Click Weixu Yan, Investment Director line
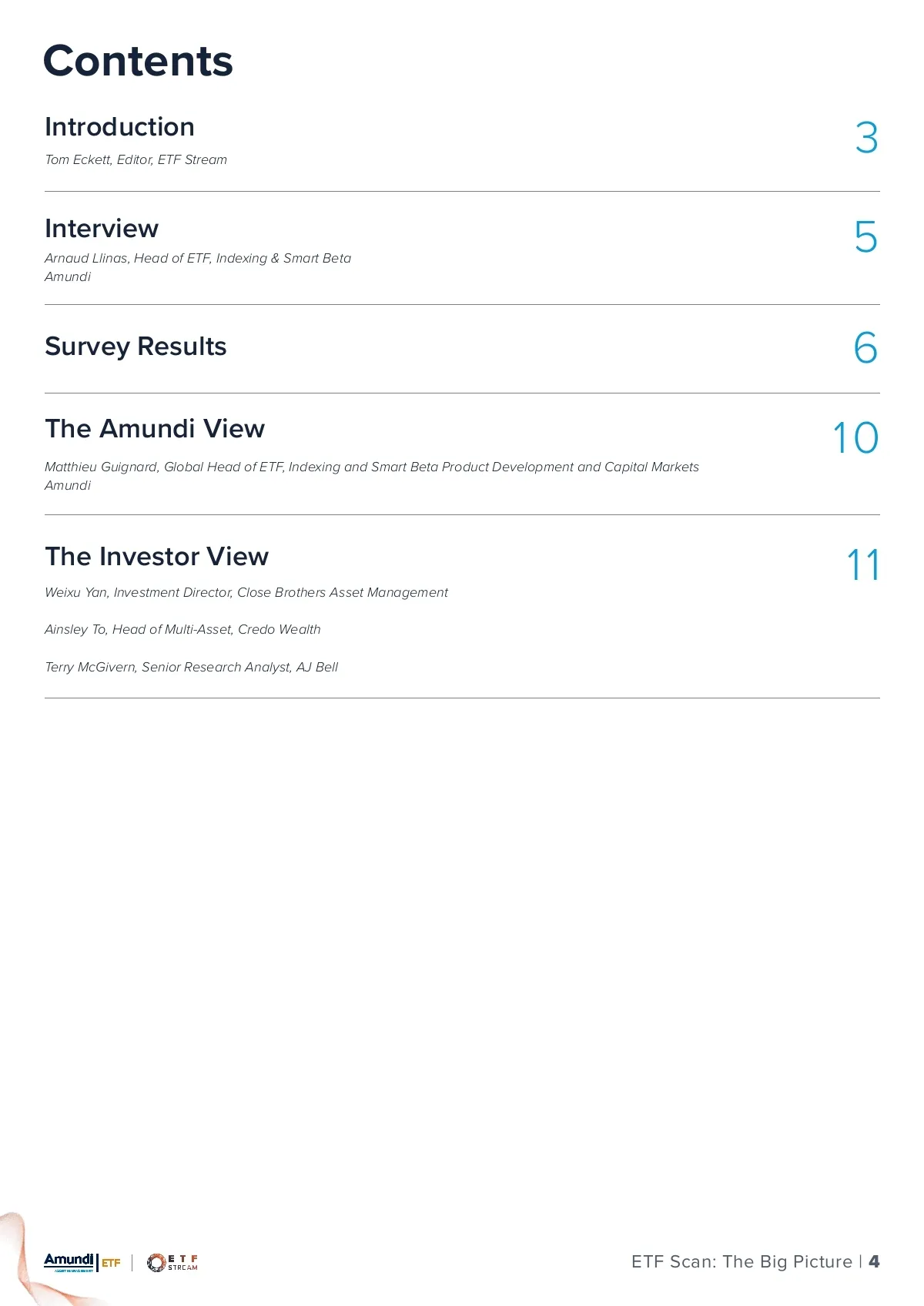 pos(246,592)
